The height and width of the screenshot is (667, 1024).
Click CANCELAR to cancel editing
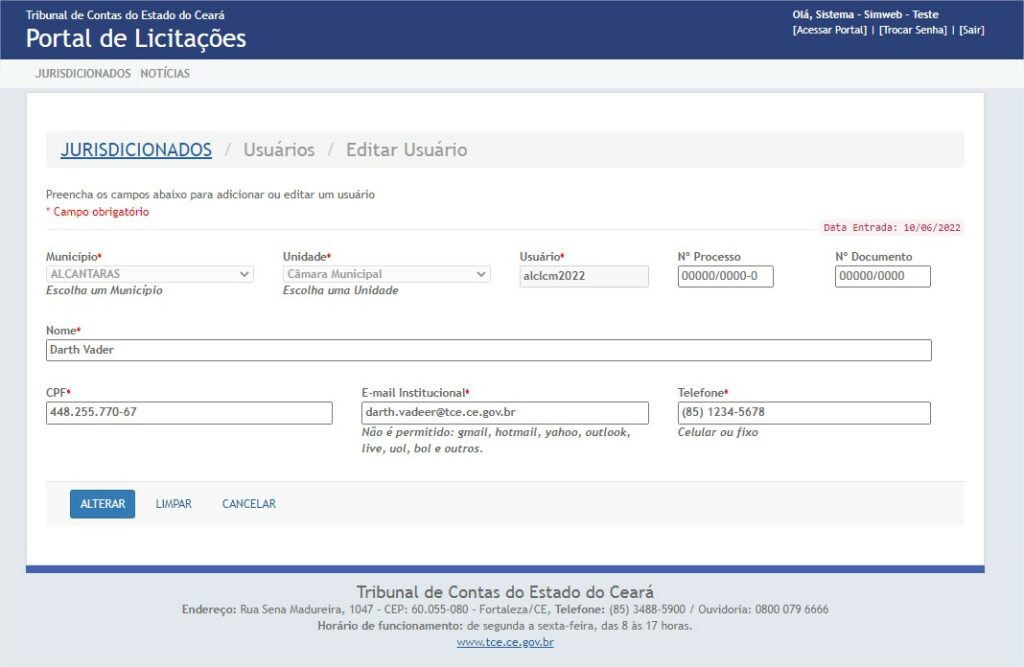(248, 504)
